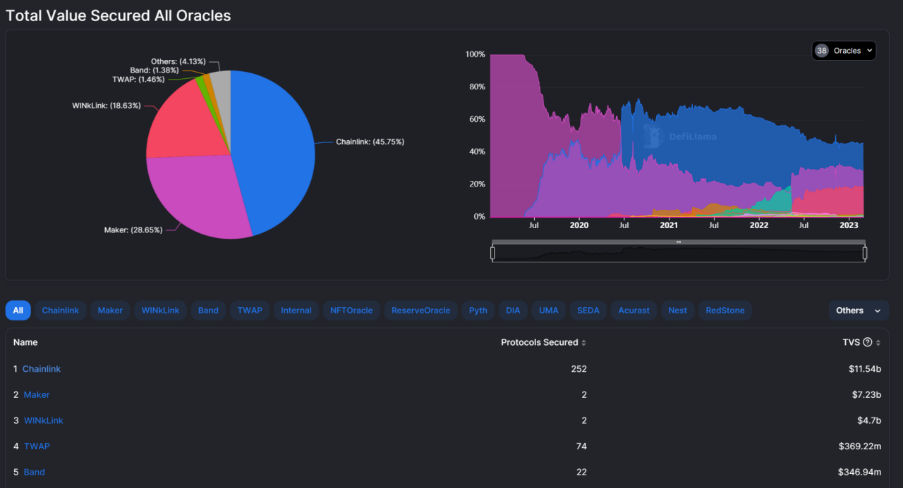Click the Total Value Secured All Oracles heading
The width and height of the screenshot is (903, 488).
(118, 16)
